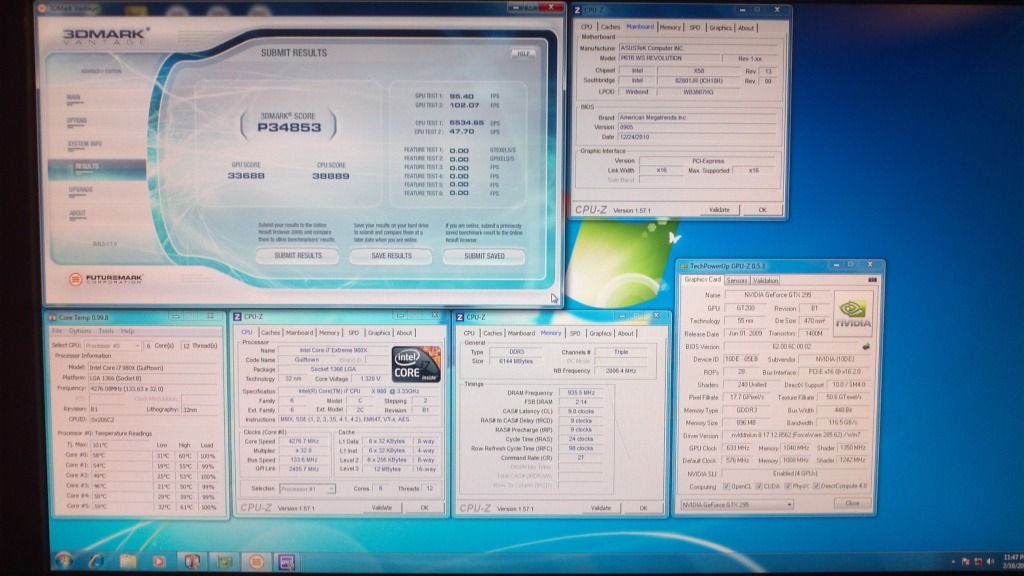The height and width of the screenshot is (576, 1024).
Task: Go to SYSTEM INFO in 3DMark sidebar
Action: [84, 144]
